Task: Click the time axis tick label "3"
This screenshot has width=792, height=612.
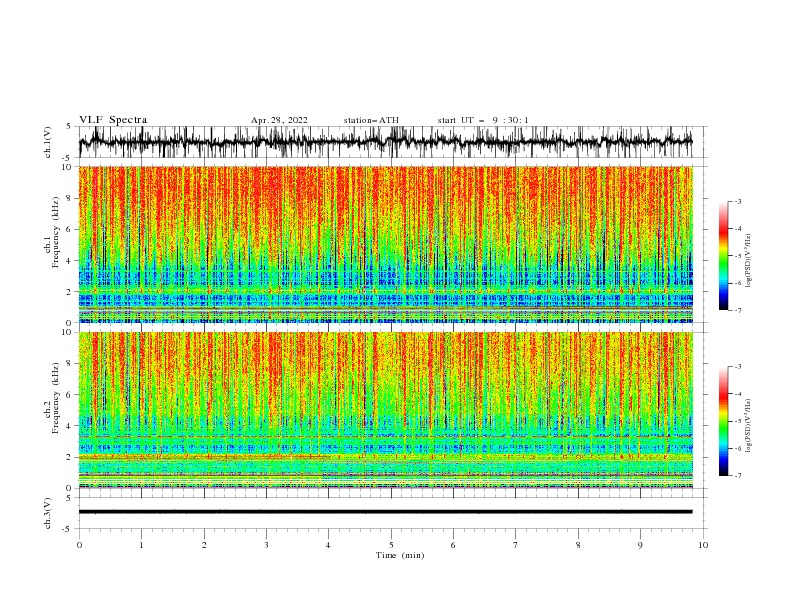Action: tap(266, 545)
